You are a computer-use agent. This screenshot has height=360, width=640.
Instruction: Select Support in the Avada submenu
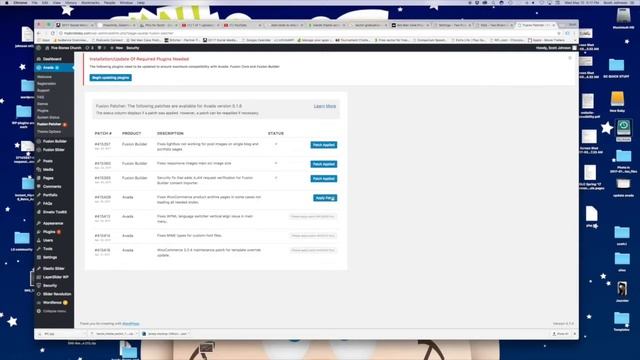[x=43, y=91]
